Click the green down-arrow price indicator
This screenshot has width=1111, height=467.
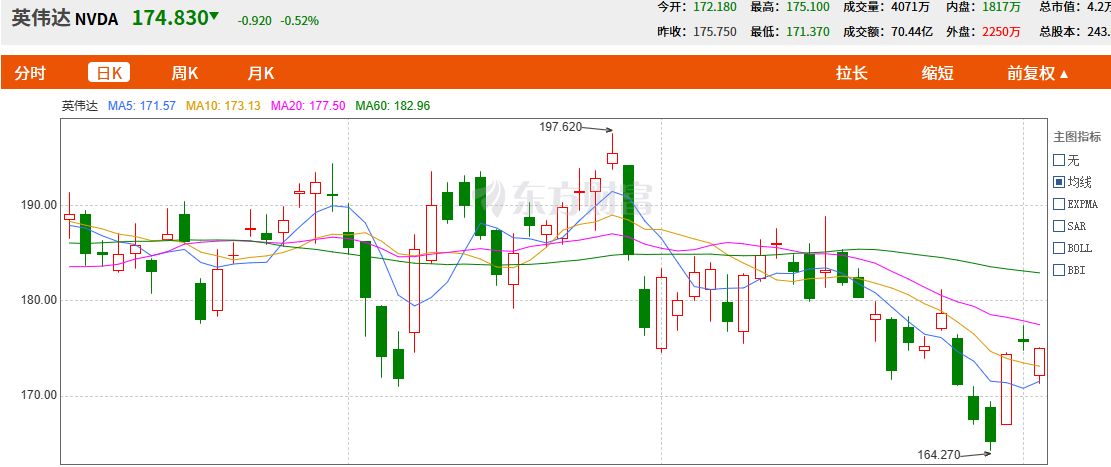(215, 16)
